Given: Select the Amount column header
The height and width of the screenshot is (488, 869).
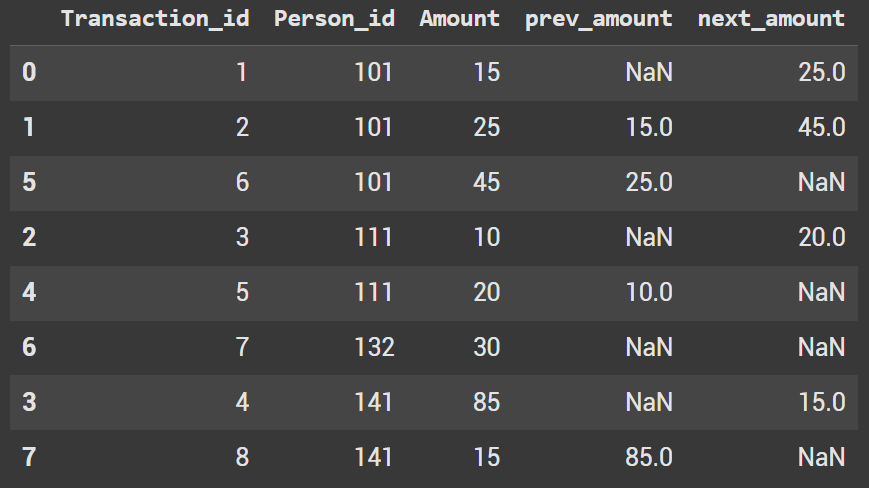Looking at the screenshot, I should pos(459,19).
